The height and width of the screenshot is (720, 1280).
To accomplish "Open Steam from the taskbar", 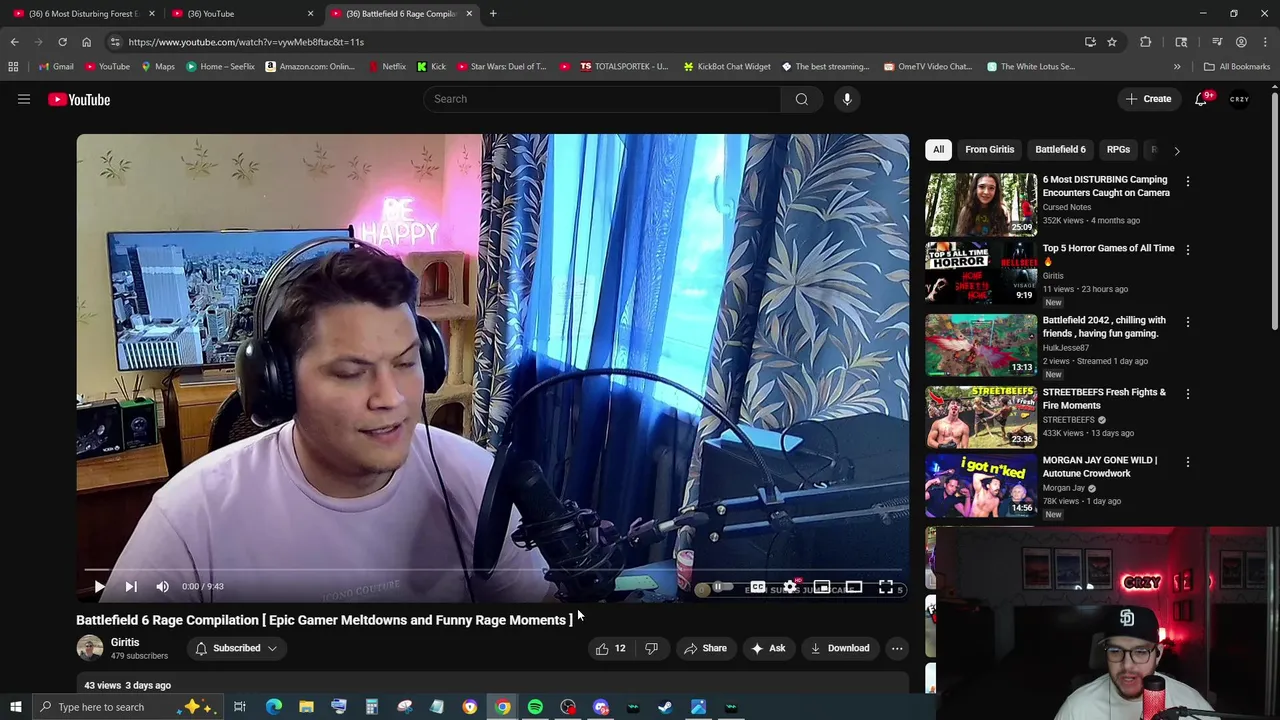I will tap(665, 707).
